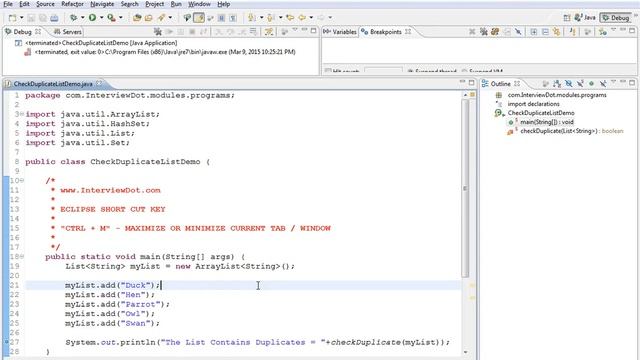
Task: Select import declarations in Outline
Action: (x=533, y=104)
